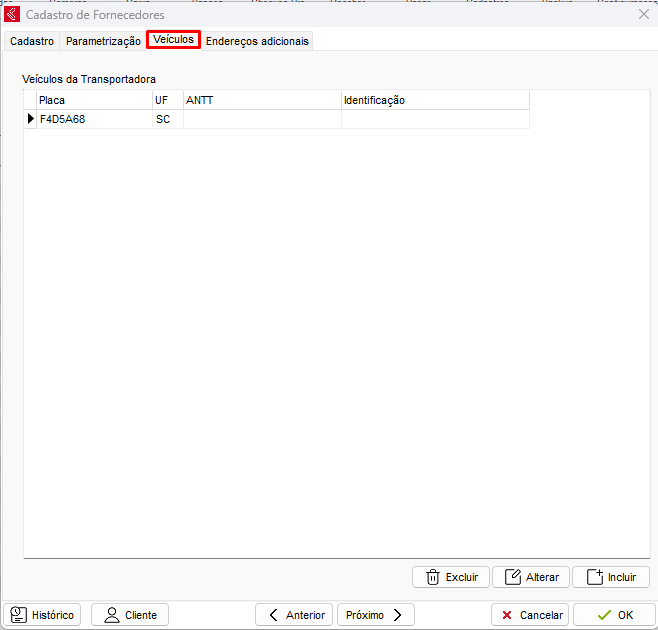This screenshot has height=630, width=658.
Task: Click the right chevron on Próximo button
Action: click(x=397, y=615)
